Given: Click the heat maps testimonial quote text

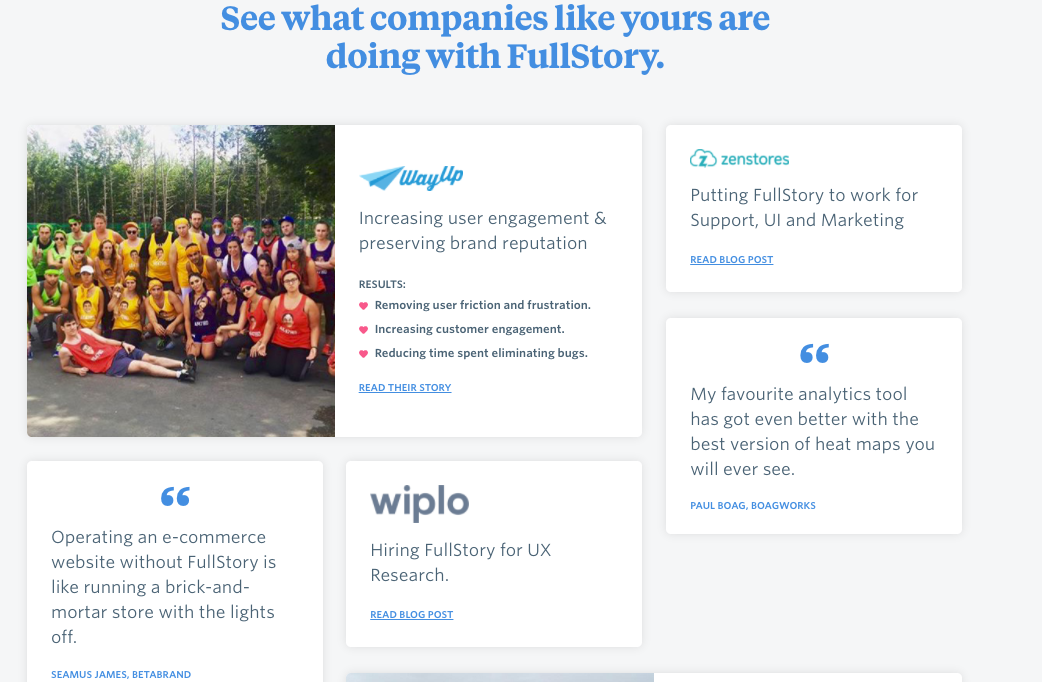Looking at the screenshot, I should tap(812, 431).
